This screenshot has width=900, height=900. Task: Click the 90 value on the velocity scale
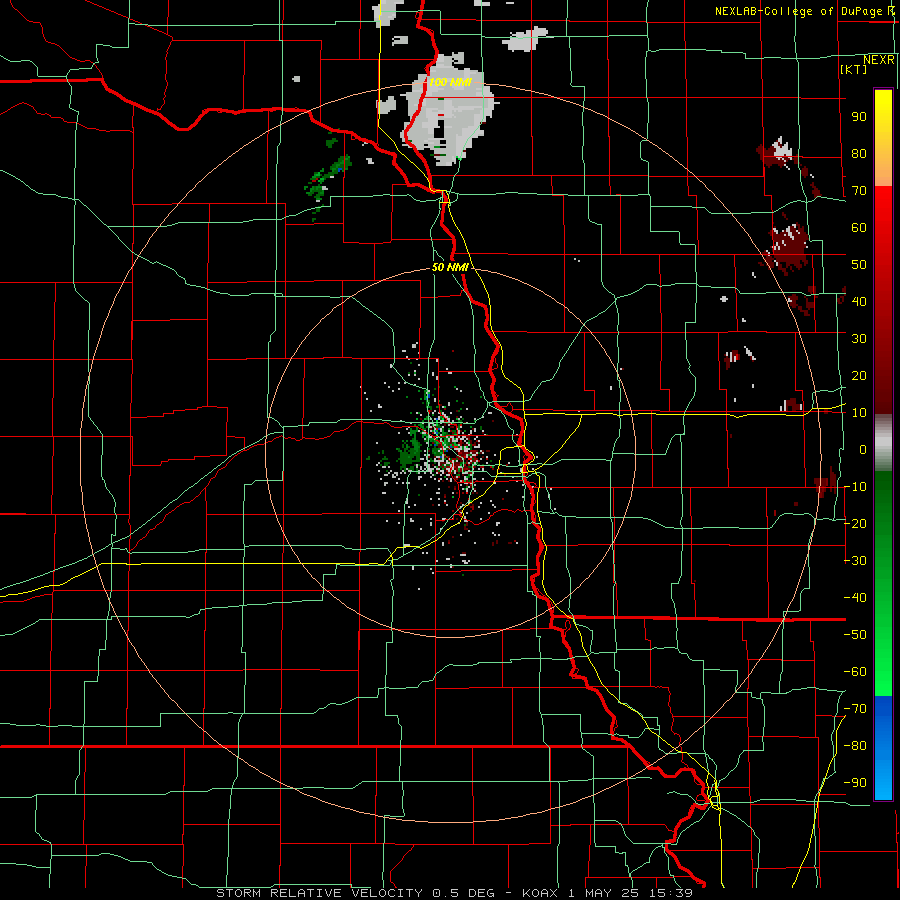click(859, 117)
